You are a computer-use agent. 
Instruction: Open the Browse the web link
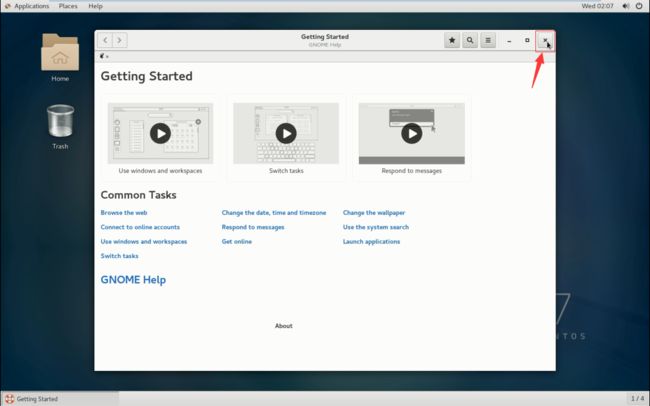tap(124, 213)
